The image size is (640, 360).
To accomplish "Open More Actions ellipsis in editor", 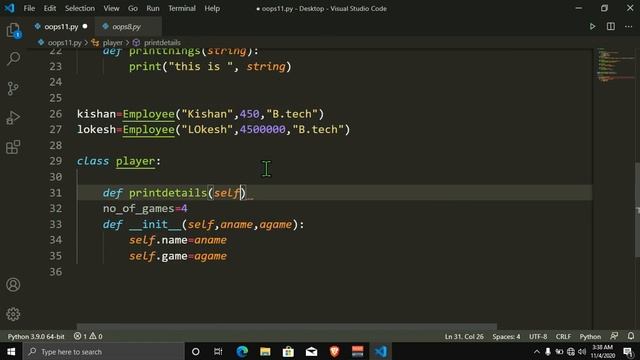I will [629, 27].
